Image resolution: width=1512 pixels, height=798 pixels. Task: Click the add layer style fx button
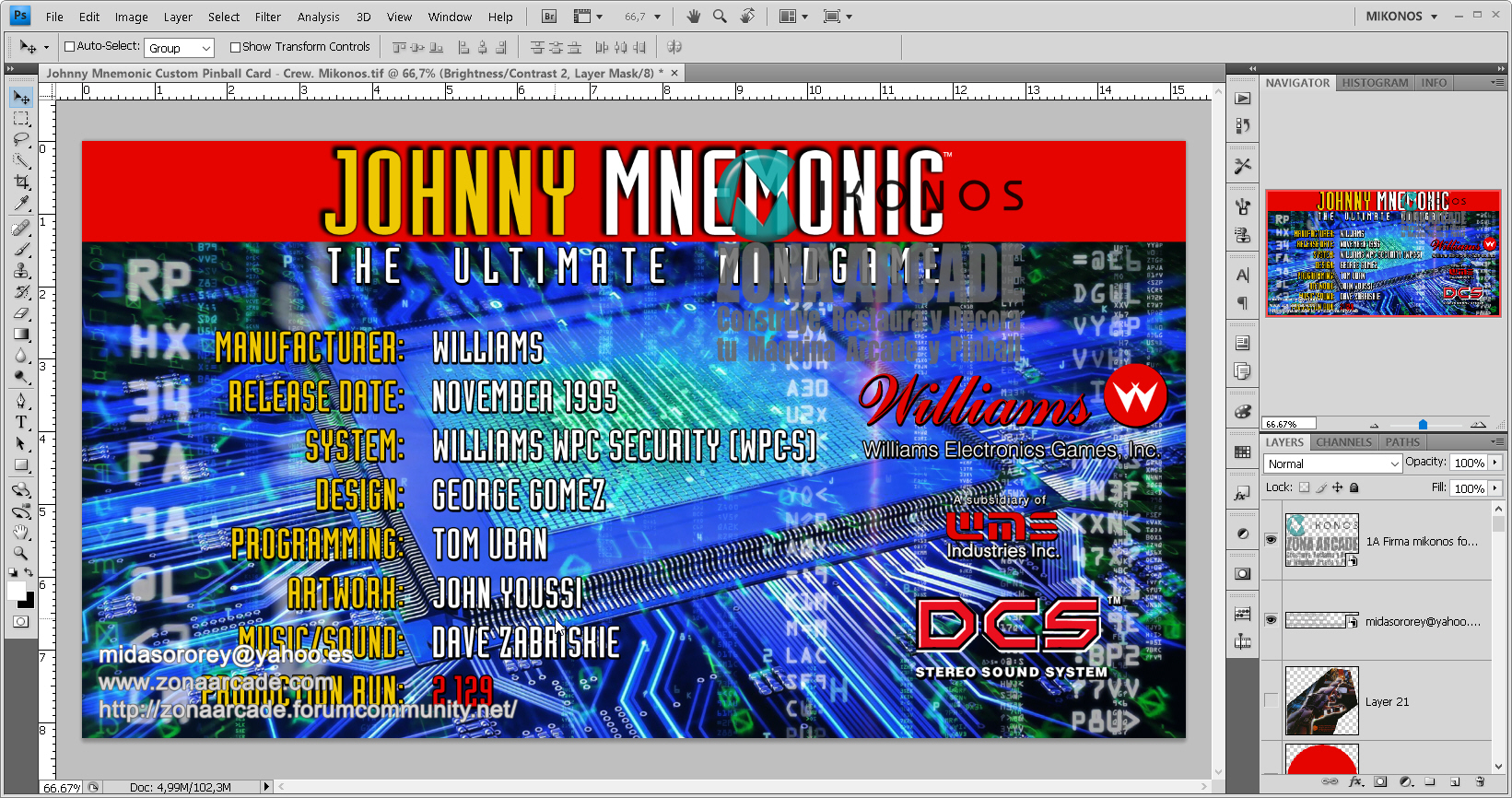click(1355, 781)
